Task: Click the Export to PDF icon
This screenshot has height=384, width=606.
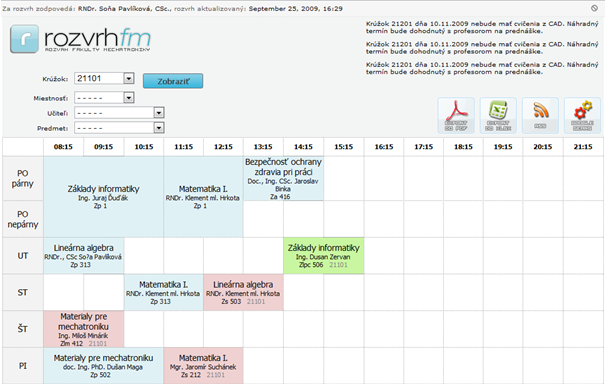Action: click(x=456, y=116)
